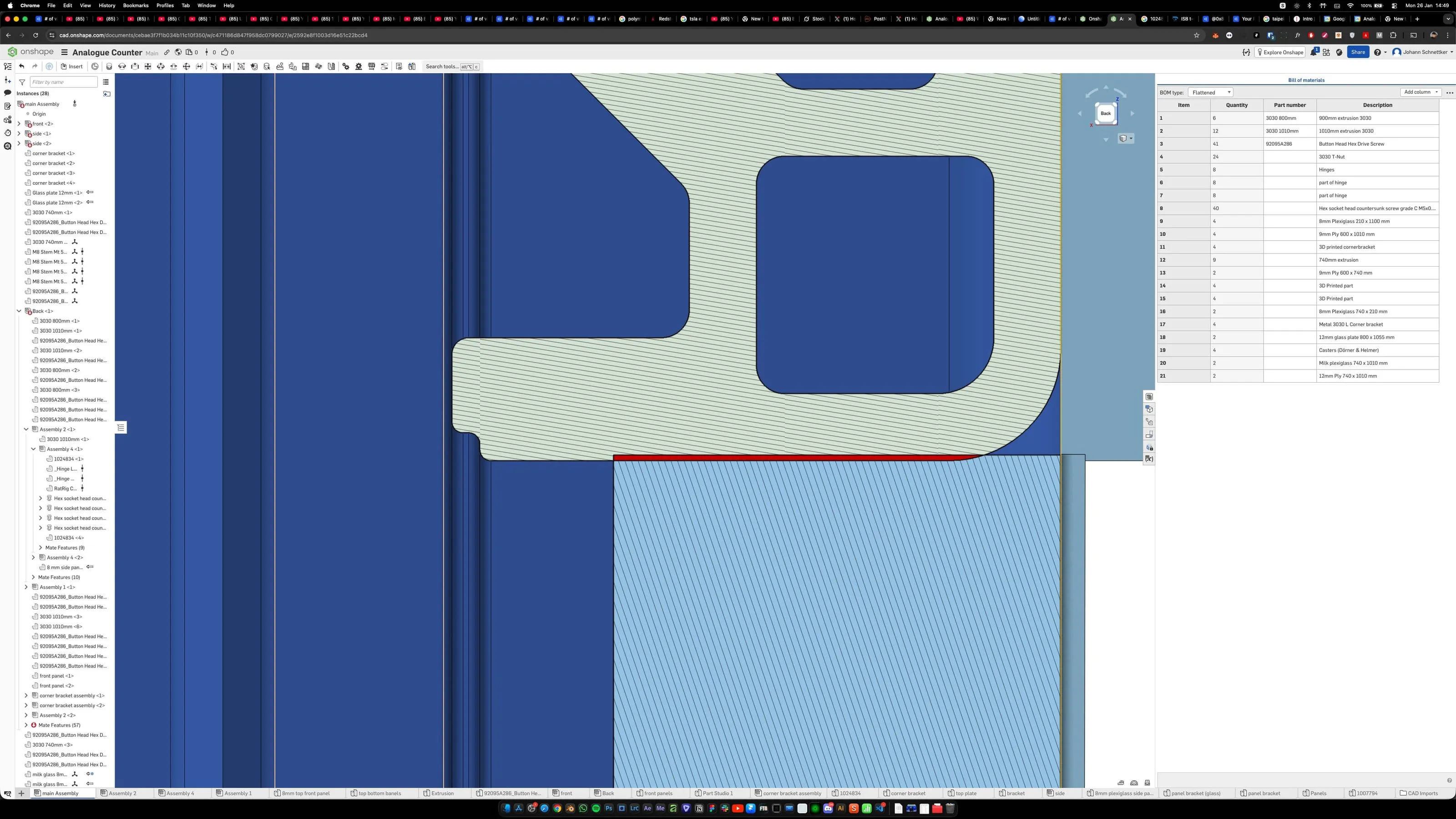The image size is (1456, 819).
Task: Click the Filter by name field
Action: tap(63, 82)
